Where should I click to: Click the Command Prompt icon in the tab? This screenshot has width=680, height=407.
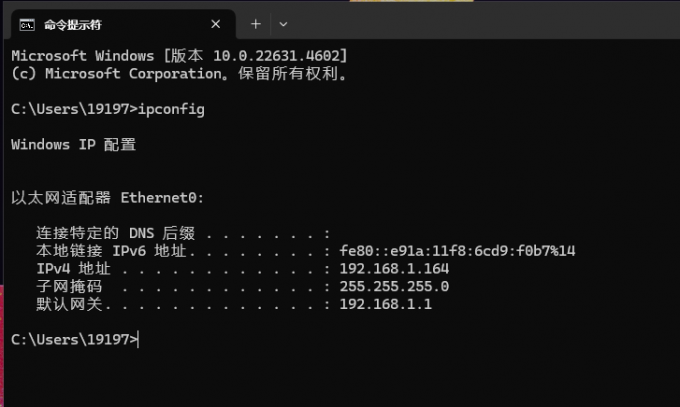(27, 25)
